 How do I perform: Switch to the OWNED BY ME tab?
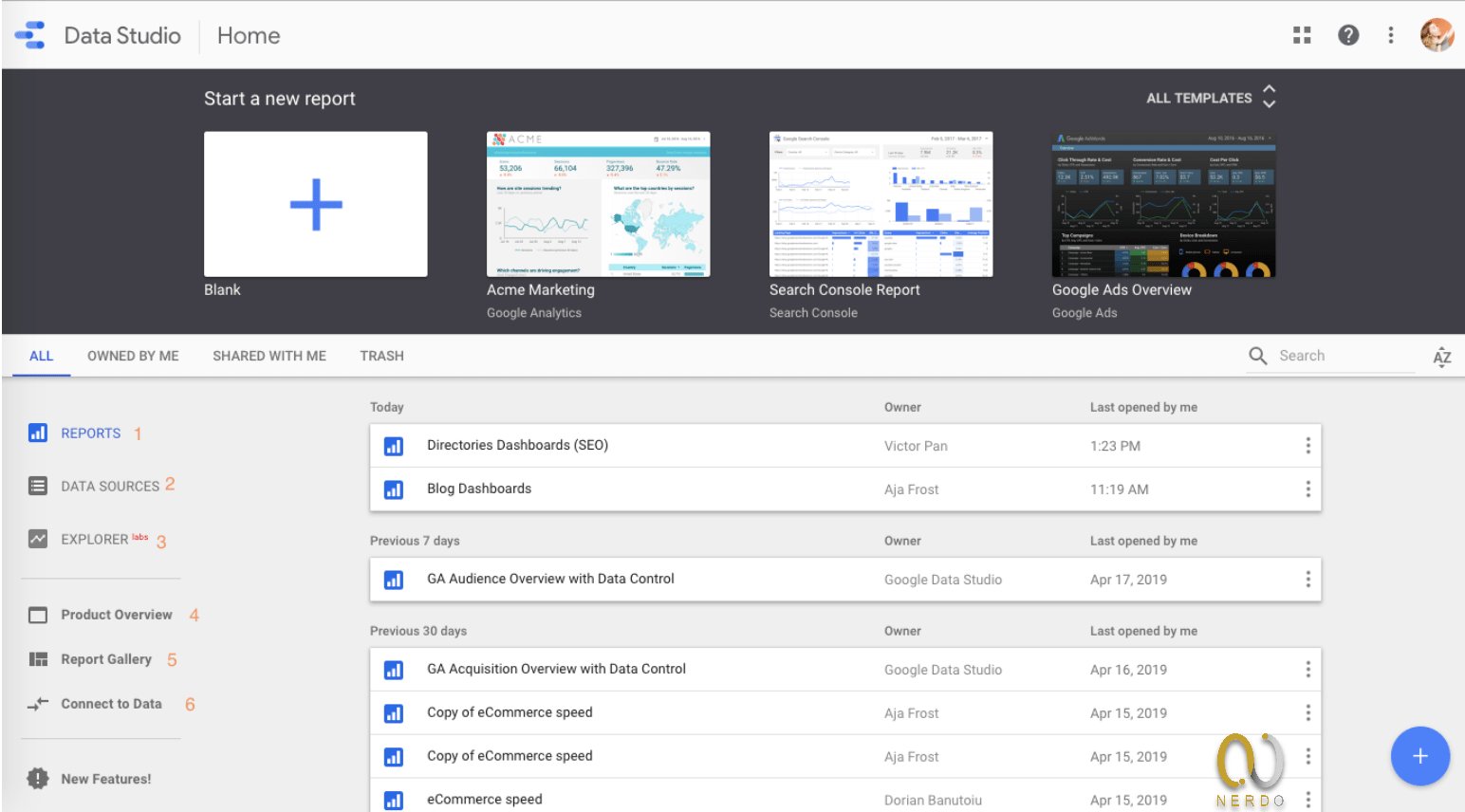[x=133, y=356]
